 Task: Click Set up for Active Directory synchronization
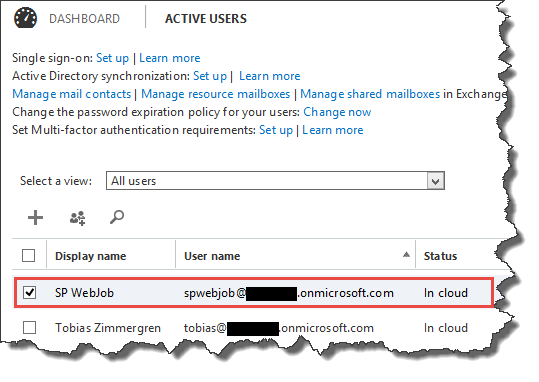click(x=210, y=76)
